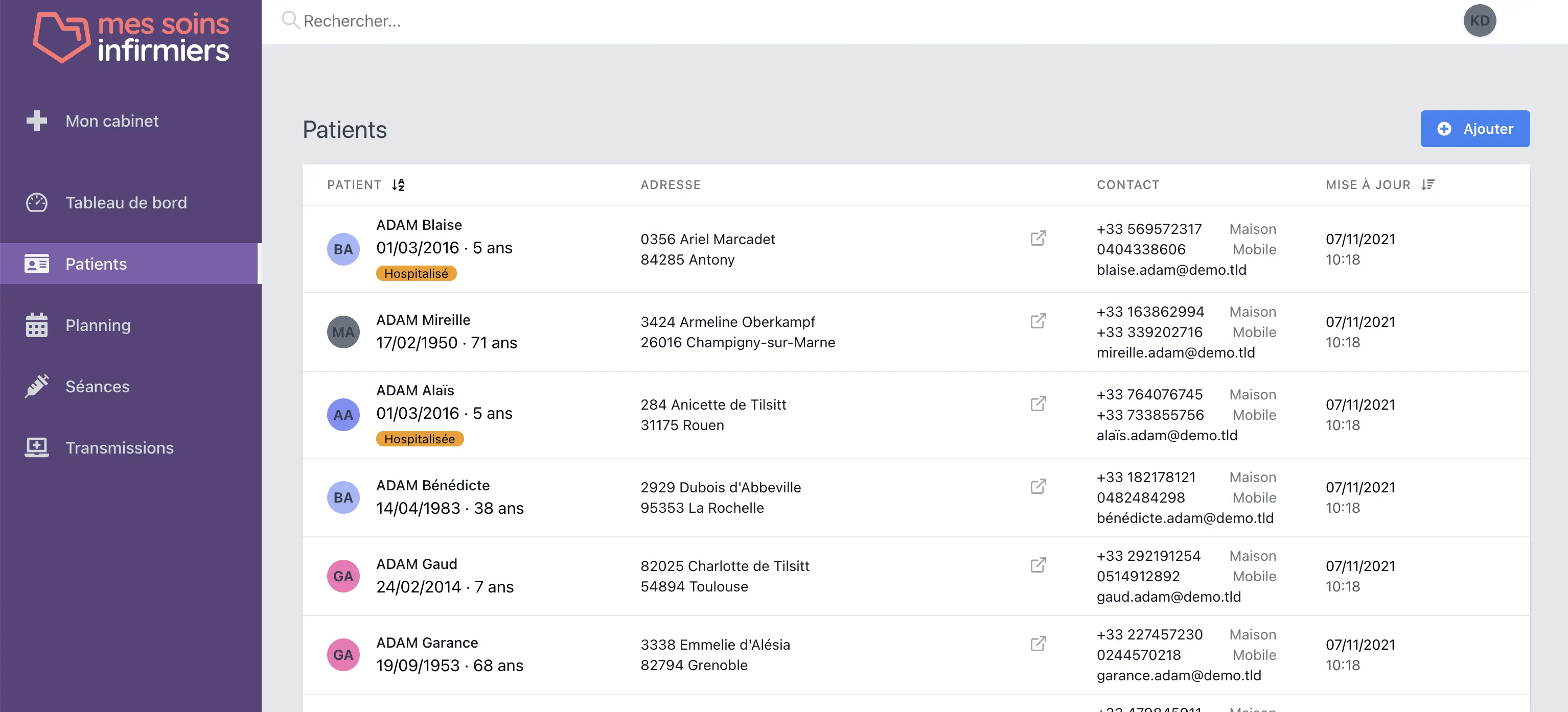Click the Planning calendar icon
Viewport: 1568px width, 712px height.
pyautogui.click(x=36, y=324)
